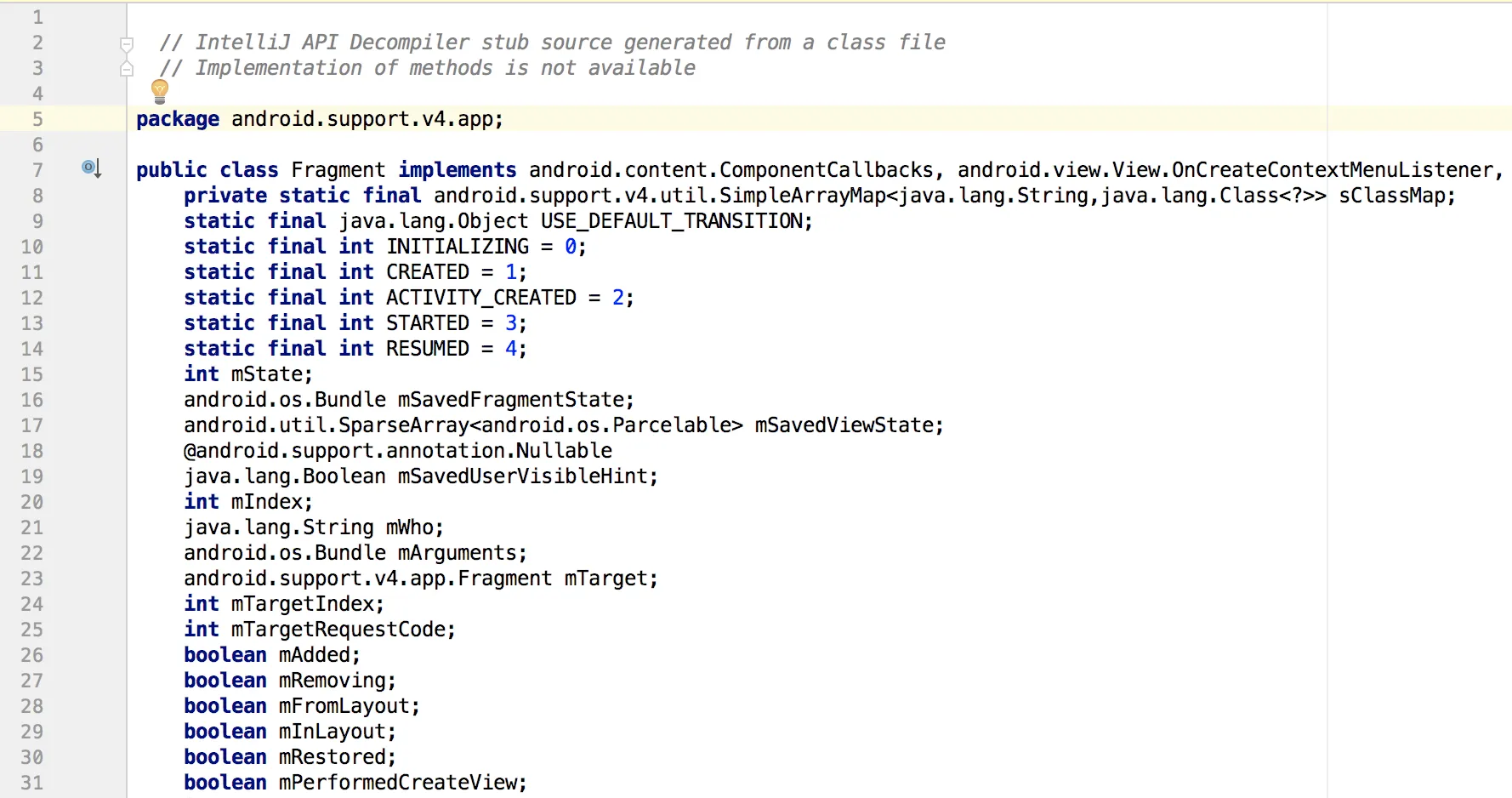Click the ACTIVITY_CREATED constant
1512x798 pixels.
[481, 298]
